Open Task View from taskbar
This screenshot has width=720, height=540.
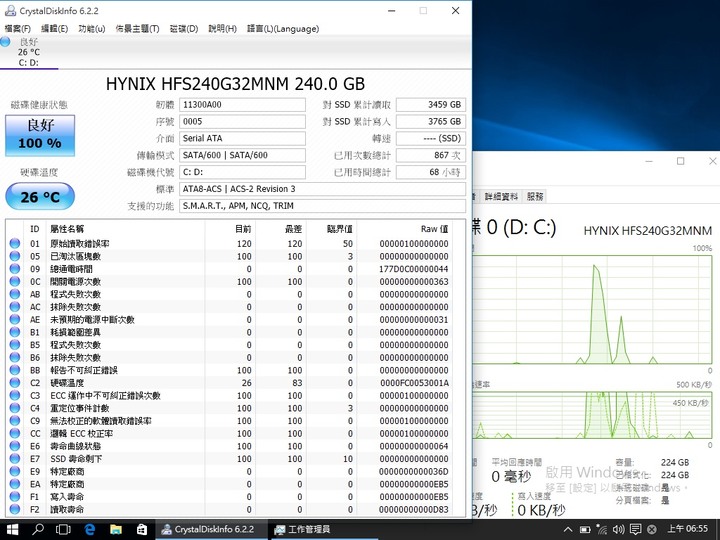tap(63, 529)
